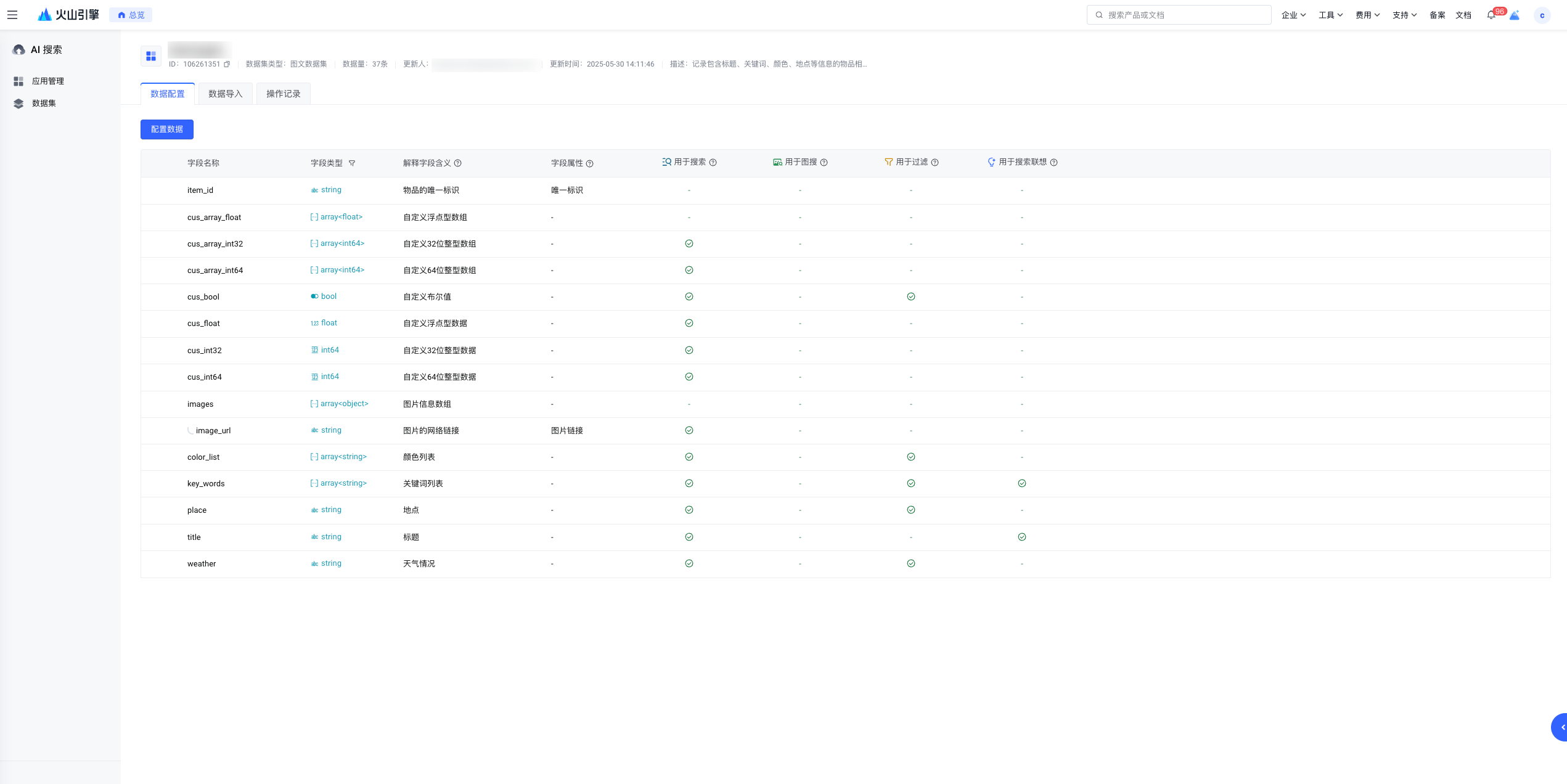Click the Volcano Engine logo

pos(68,15)
